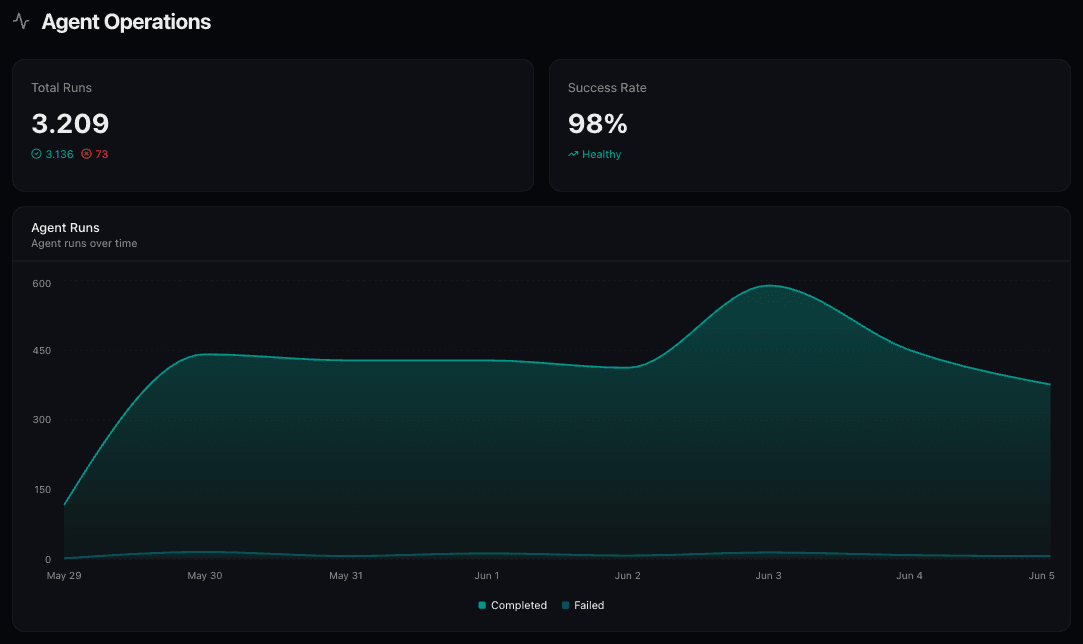Click the Agent Operations heading
1083x644 pixels.
coord(126,22)
